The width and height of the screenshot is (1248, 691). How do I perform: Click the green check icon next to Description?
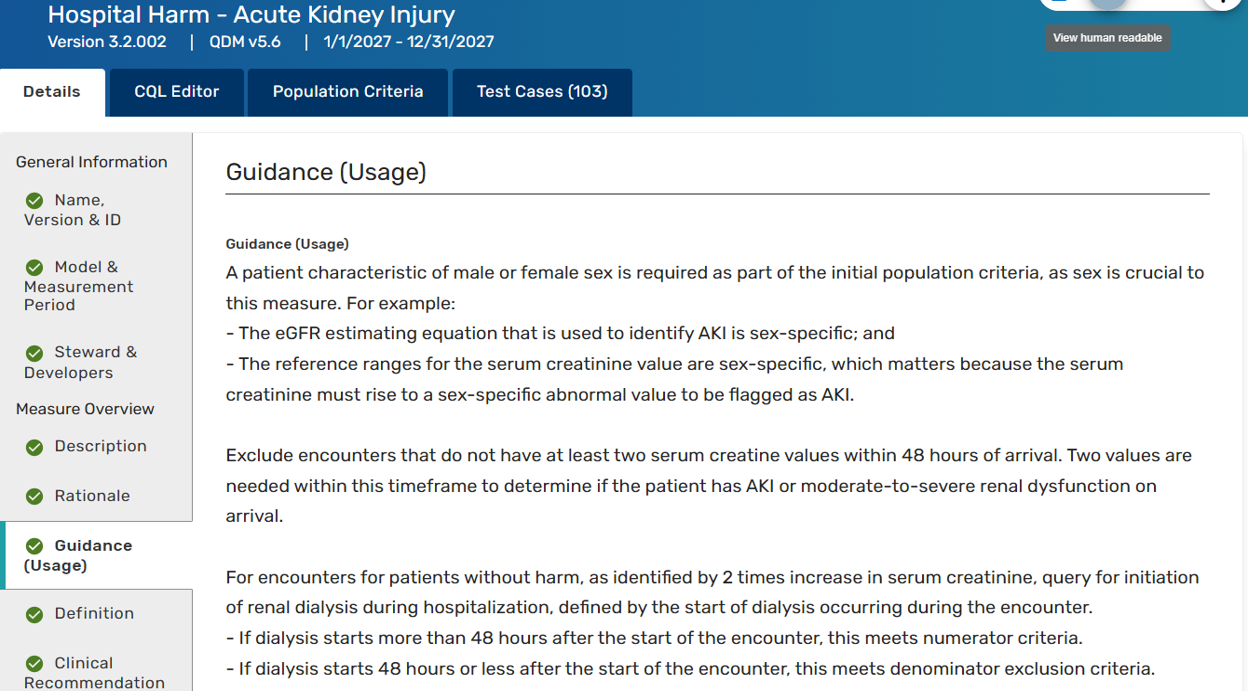tap(35, 447)
